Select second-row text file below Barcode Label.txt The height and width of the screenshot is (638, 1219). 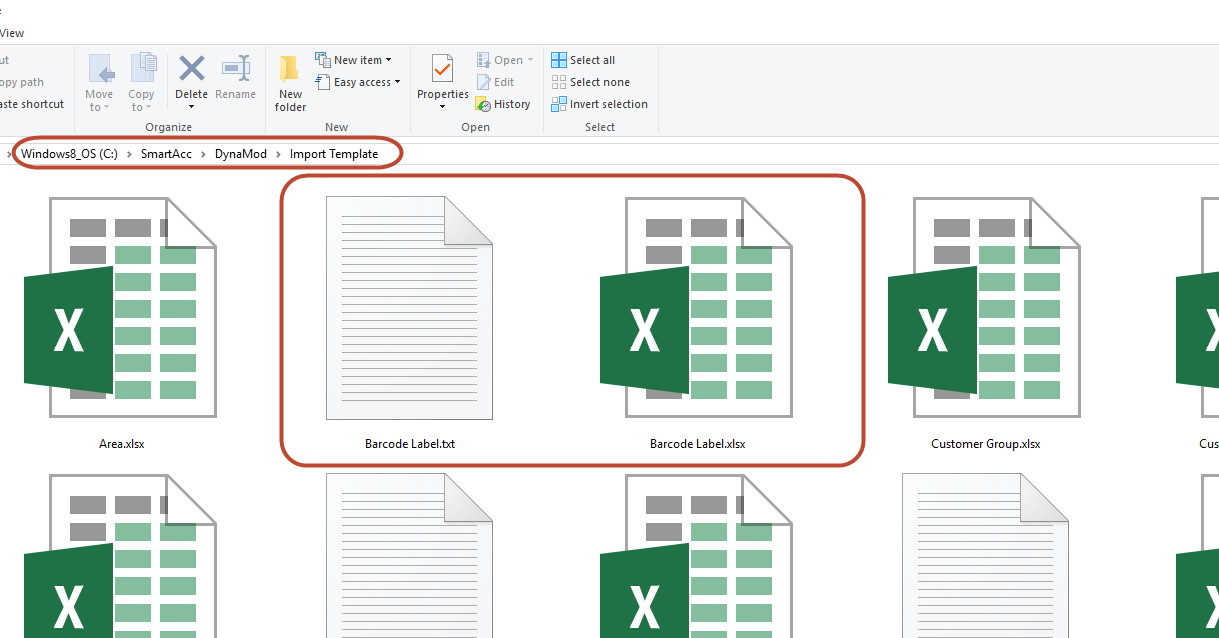pyautogui.click(x=409, y=556)
